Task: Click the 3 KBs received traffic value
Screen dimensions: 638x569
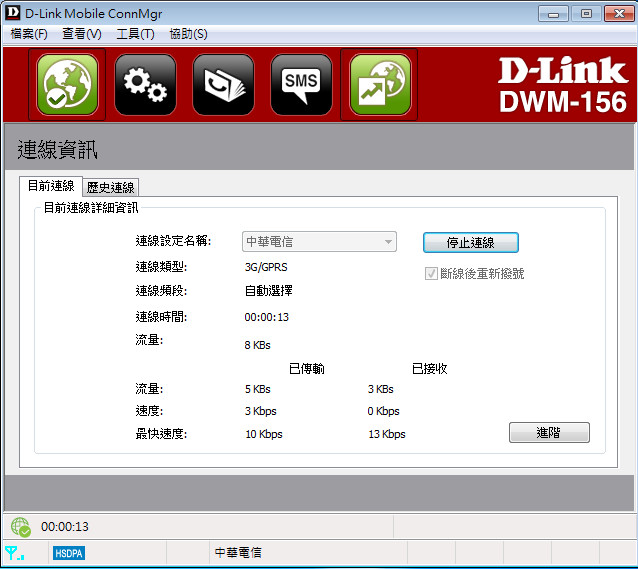Action: coord(381,389)
